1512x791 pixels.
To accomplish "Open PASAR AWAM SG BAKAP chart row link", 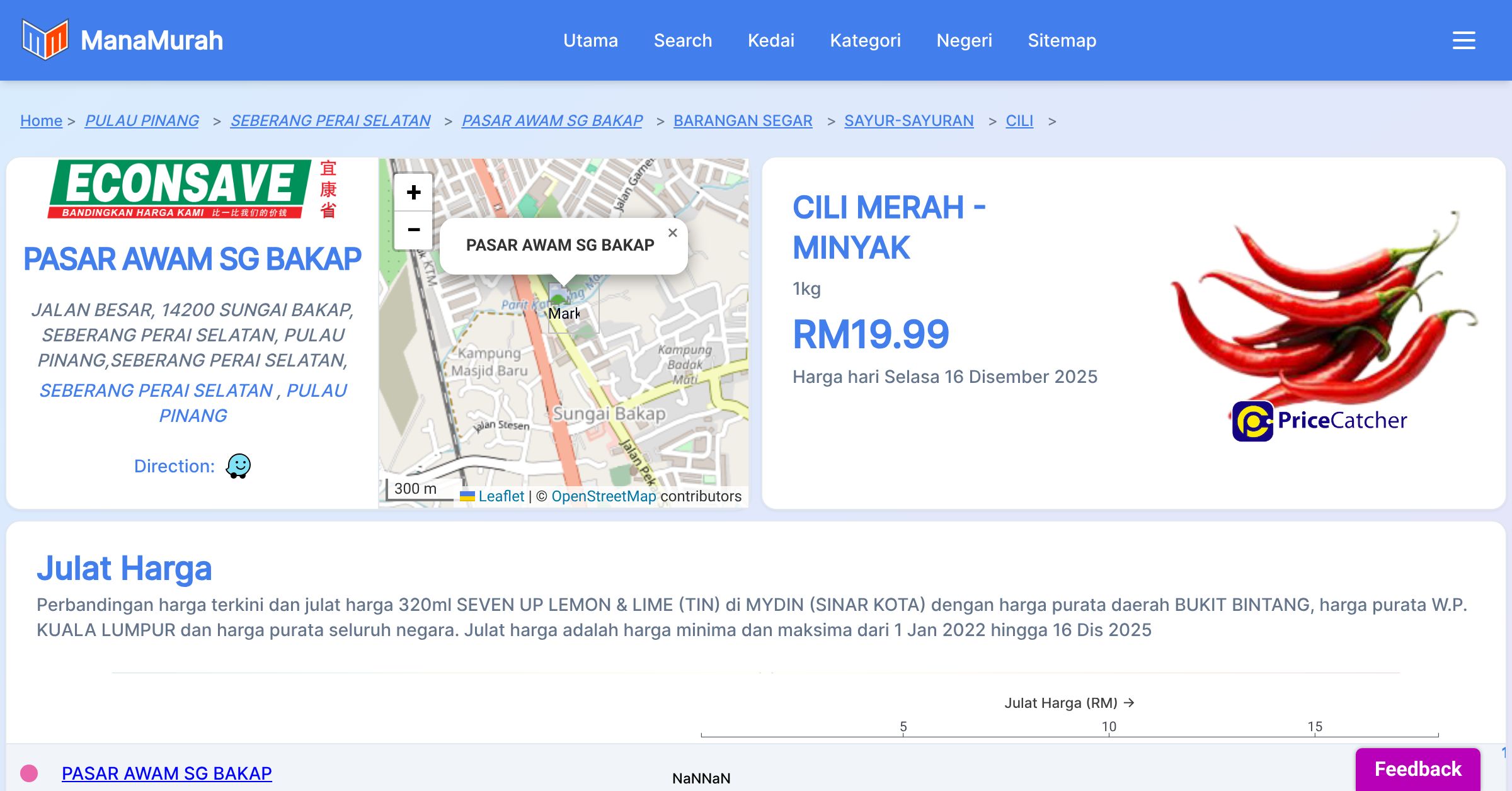I will 166,773.
